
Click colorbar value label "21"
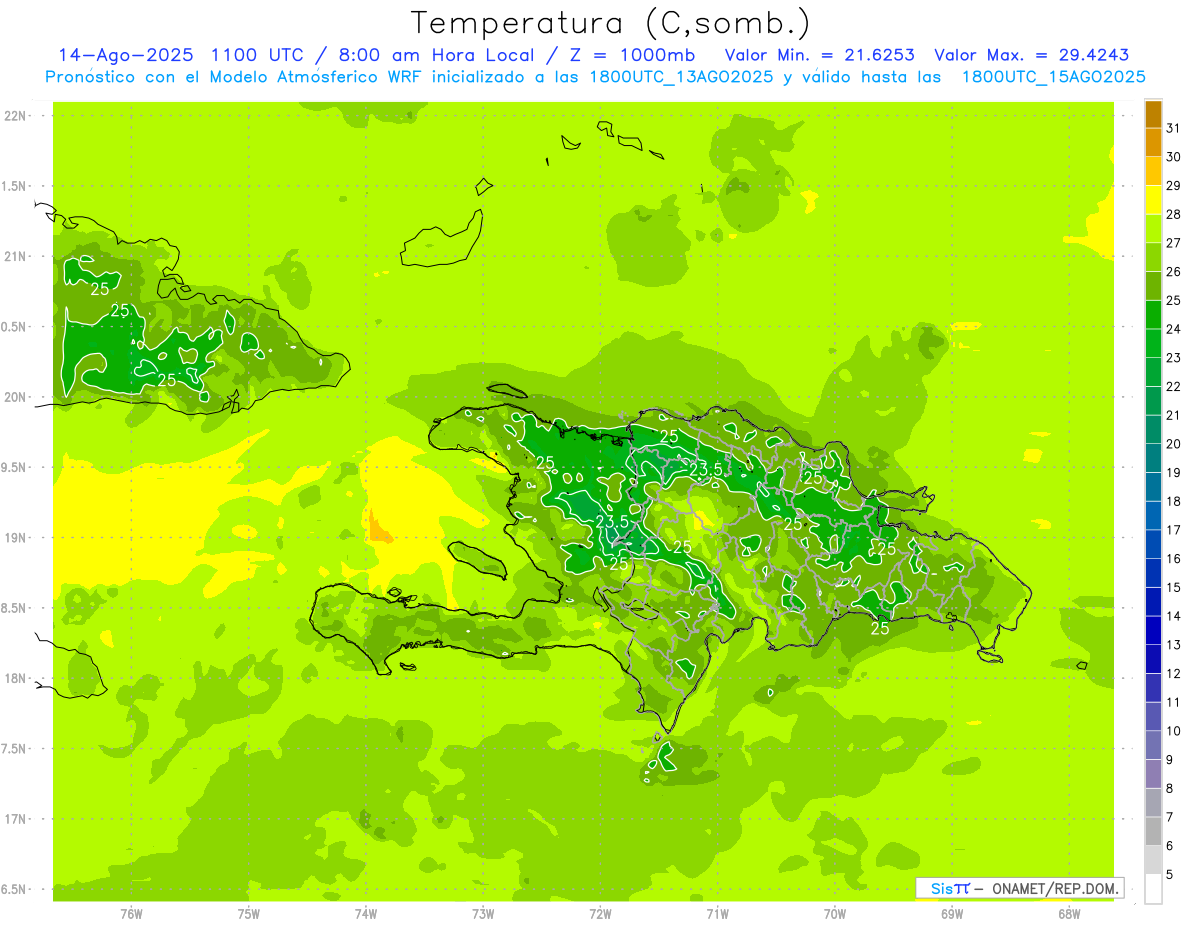[1174, 415]
